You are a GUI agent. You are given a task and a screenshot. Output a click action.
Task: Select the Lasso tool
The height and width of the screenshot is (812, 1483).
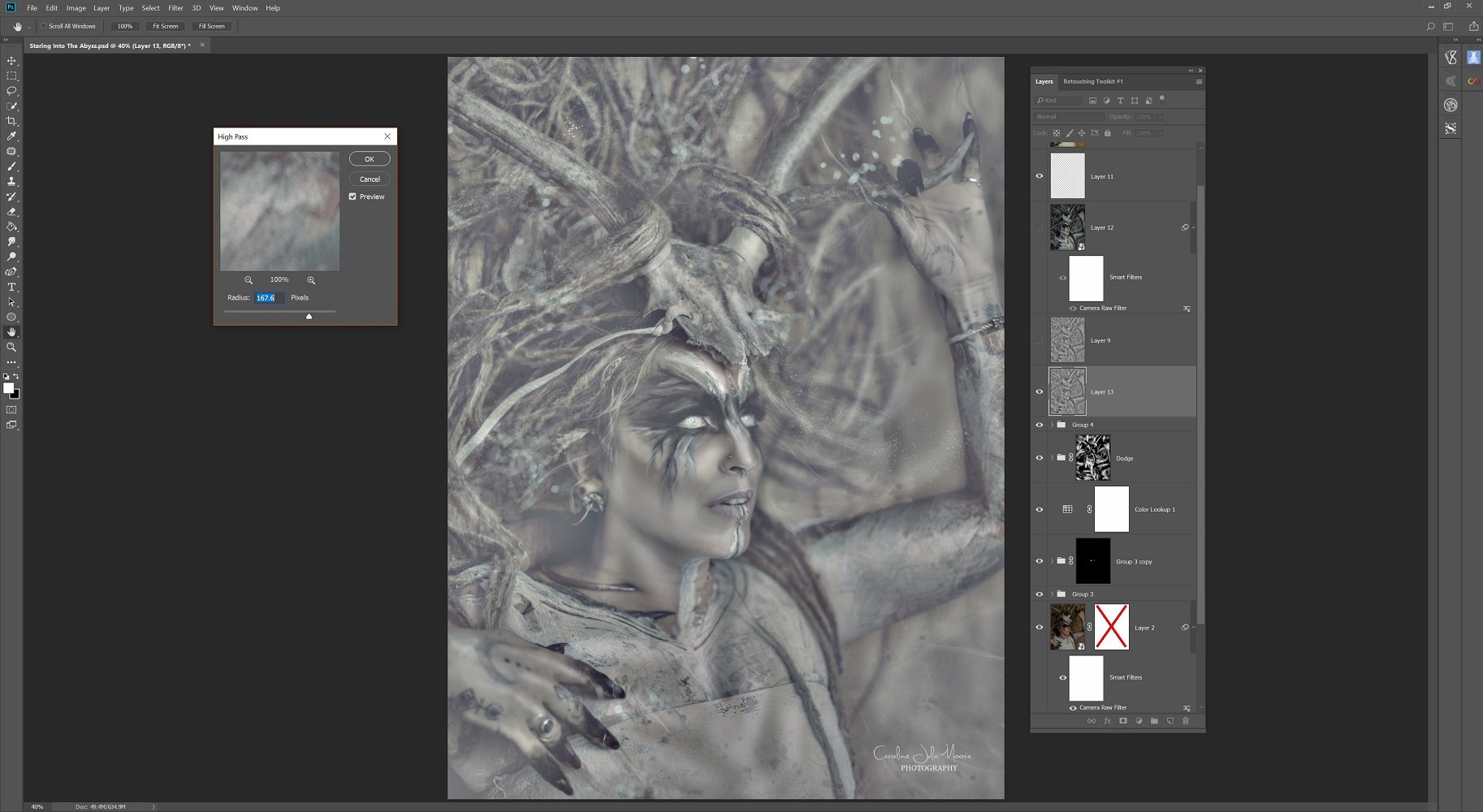11,91
